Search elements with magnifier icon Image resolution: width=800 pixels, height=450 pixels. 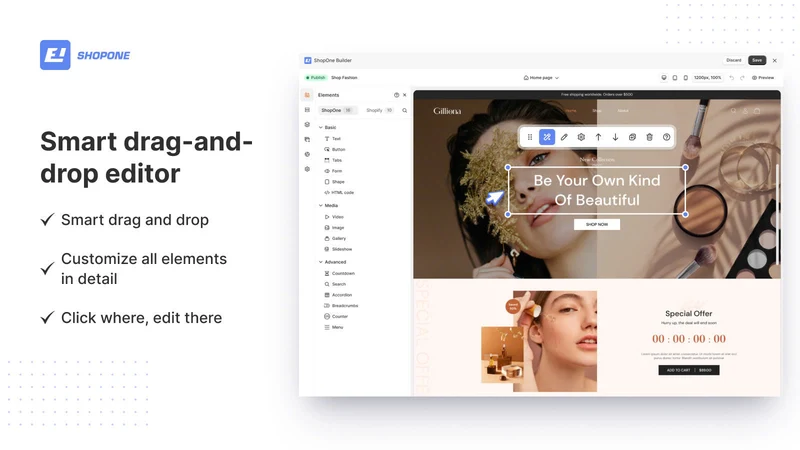(x=405, y=110)
